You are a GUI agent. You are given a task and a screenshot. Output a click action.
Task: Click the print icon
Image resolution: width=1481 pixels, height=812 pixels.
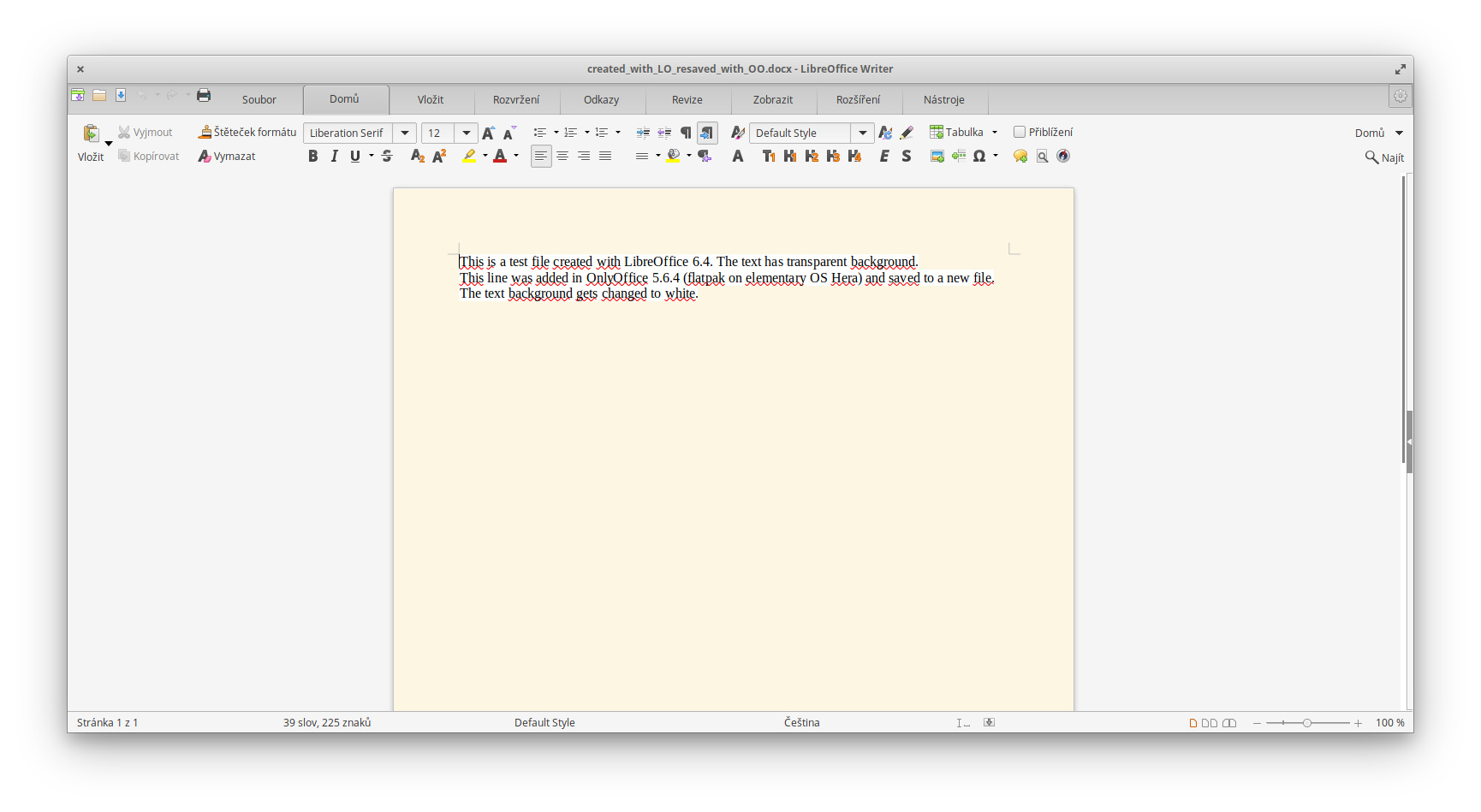tap(204, 95)
